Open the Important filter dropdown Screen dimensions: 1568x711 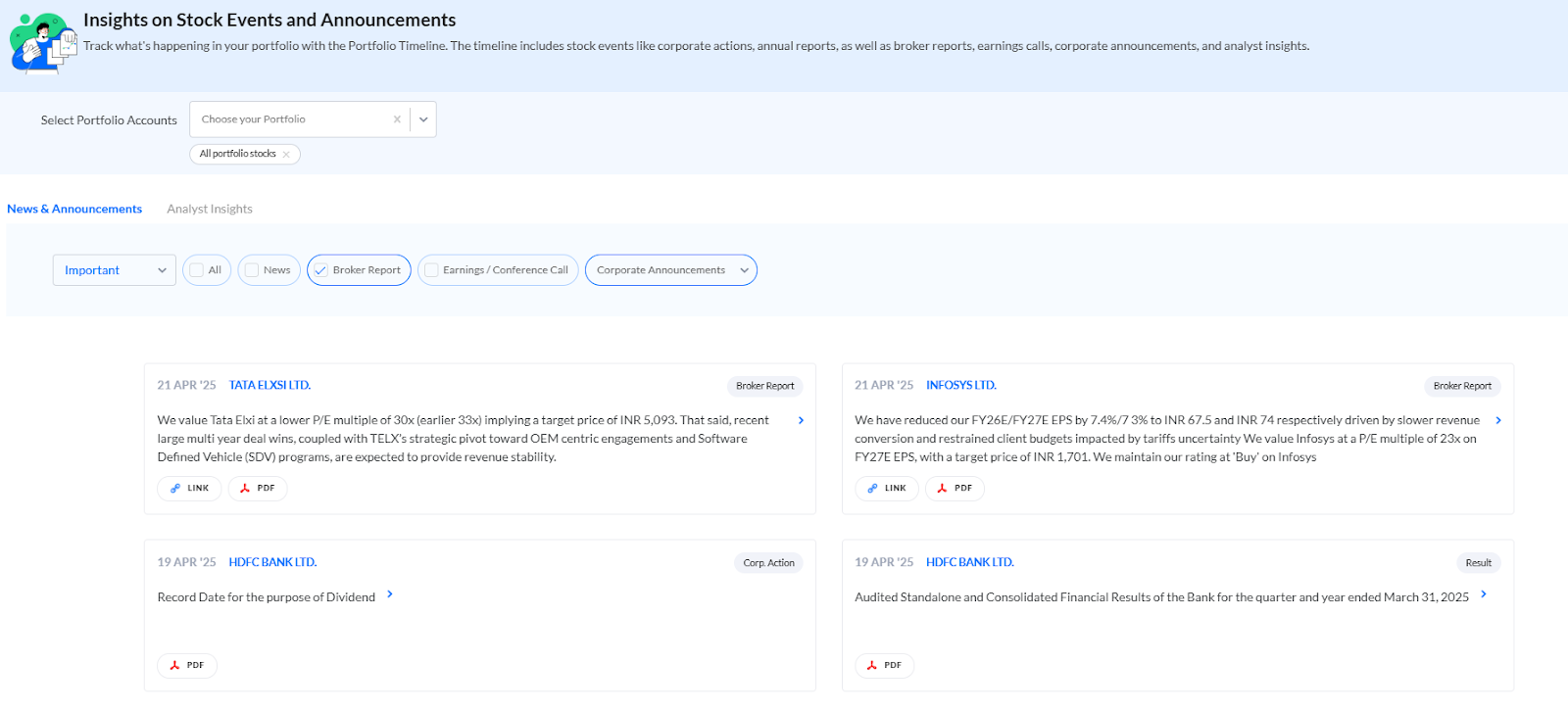point(115,270)
